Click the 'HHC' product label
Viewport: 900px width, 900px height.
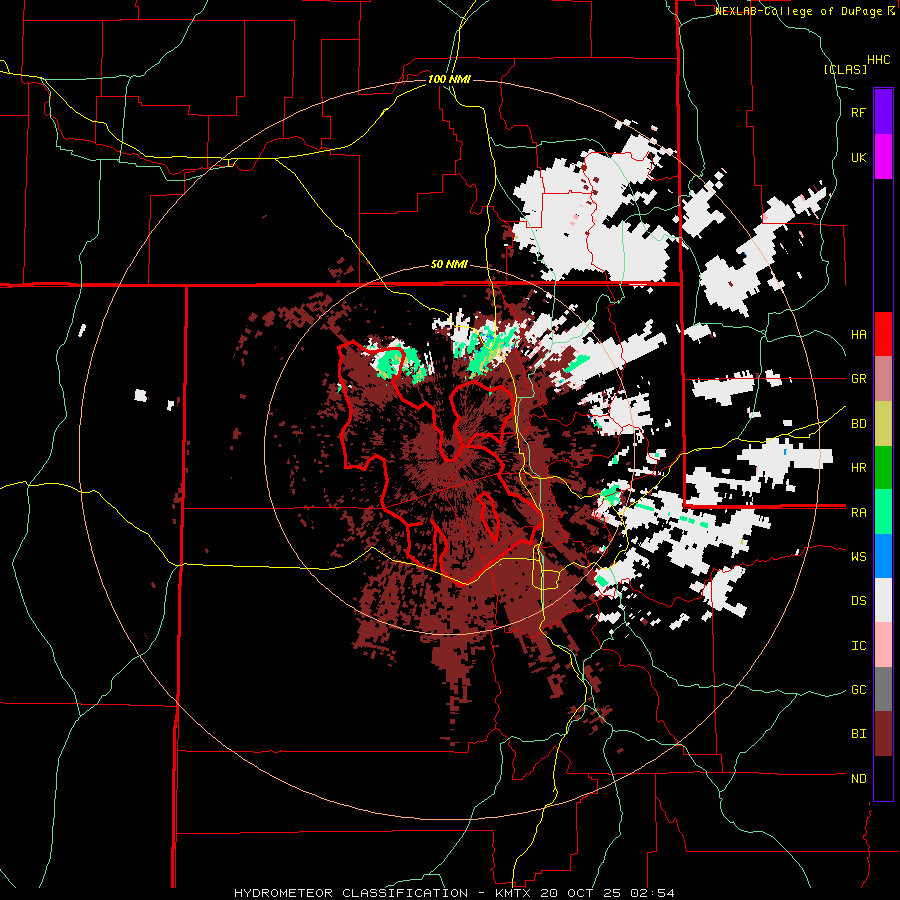coord(878,60)
